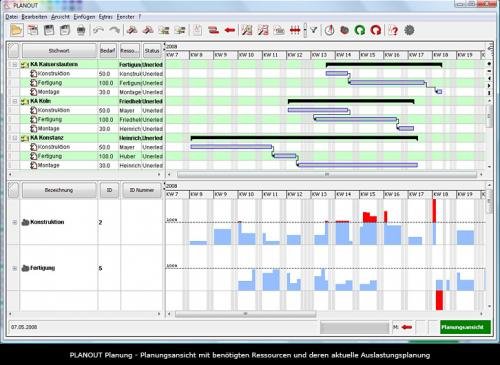Collapse the KA Kaiserslautern project group
Viewport: 500px width, 365px height.
pos(15,65)
